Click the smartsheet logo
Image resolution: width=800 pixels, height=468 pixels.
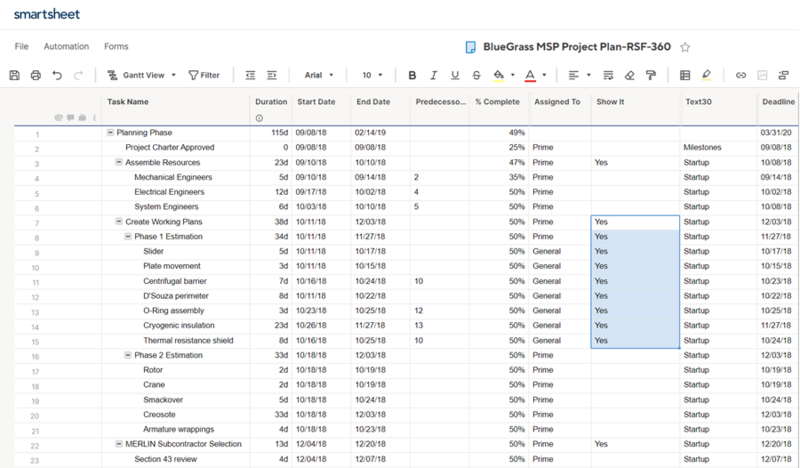point(47,14)
